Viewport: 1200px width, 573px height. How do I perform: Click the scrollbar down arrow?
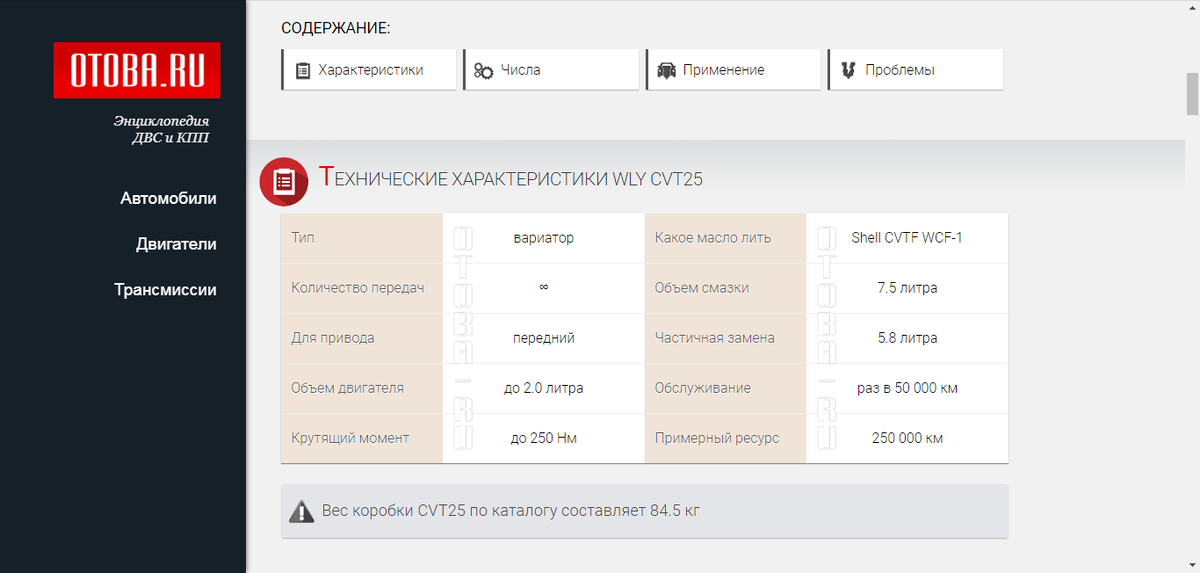(1192, 565)
